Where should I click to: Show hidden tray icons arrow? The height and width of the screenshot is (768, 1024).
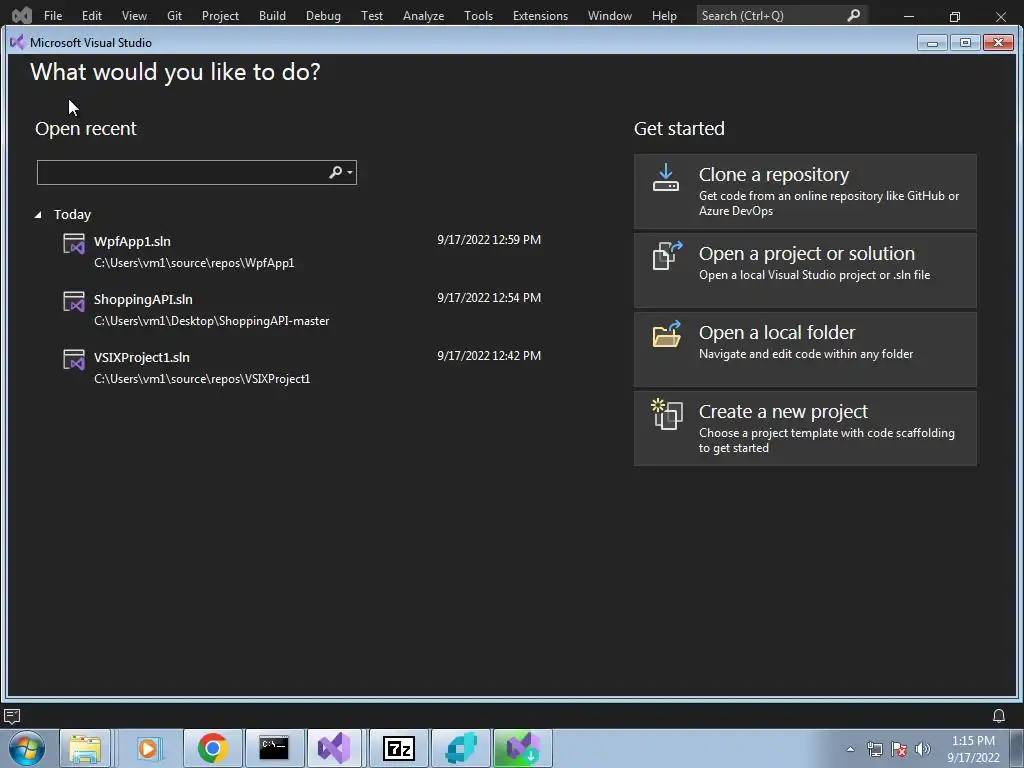(850, 749)
